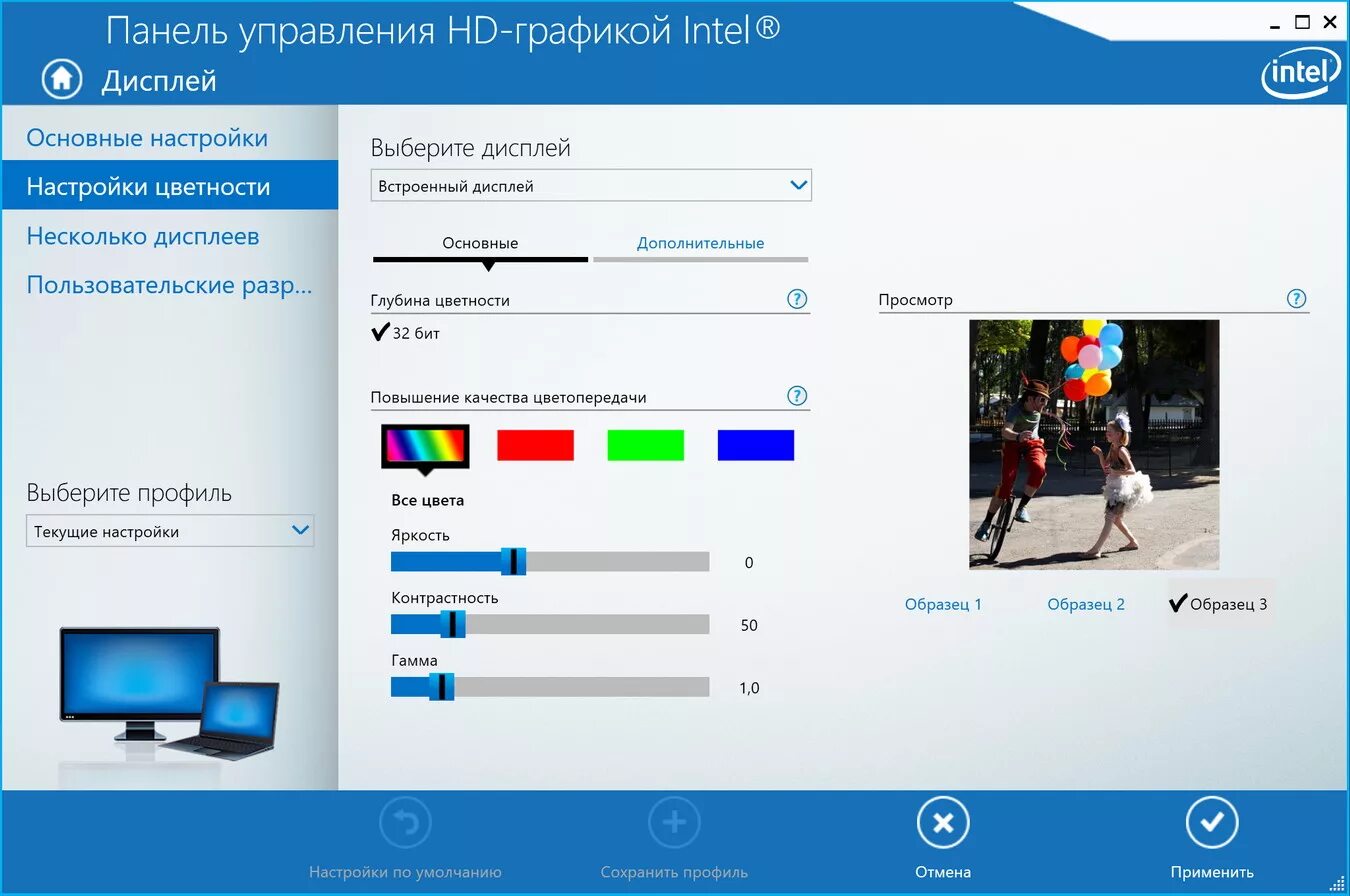Select the red color channel swatch
This screenshot has width=1350, height=896.
click(x=535, y=445)
